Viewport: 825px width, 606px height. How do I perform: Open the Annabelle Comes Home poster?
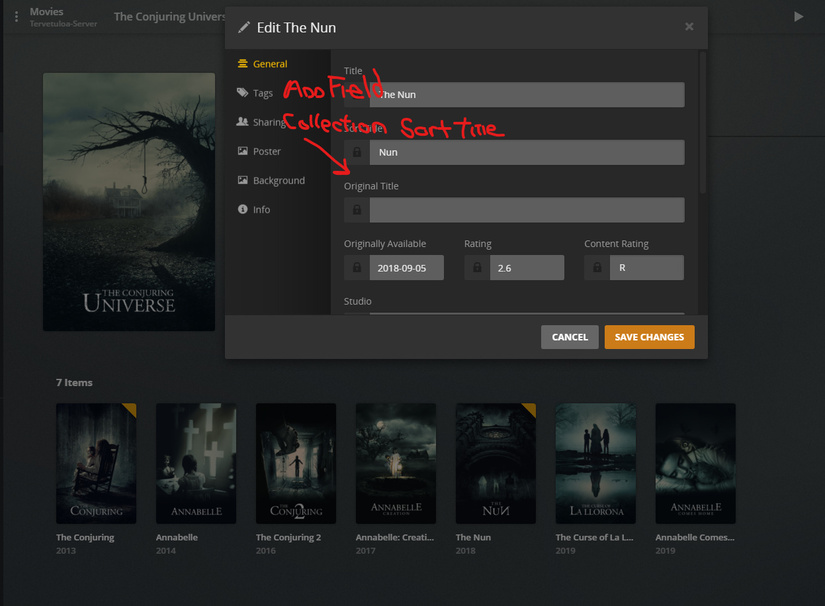tap(696, 463)
